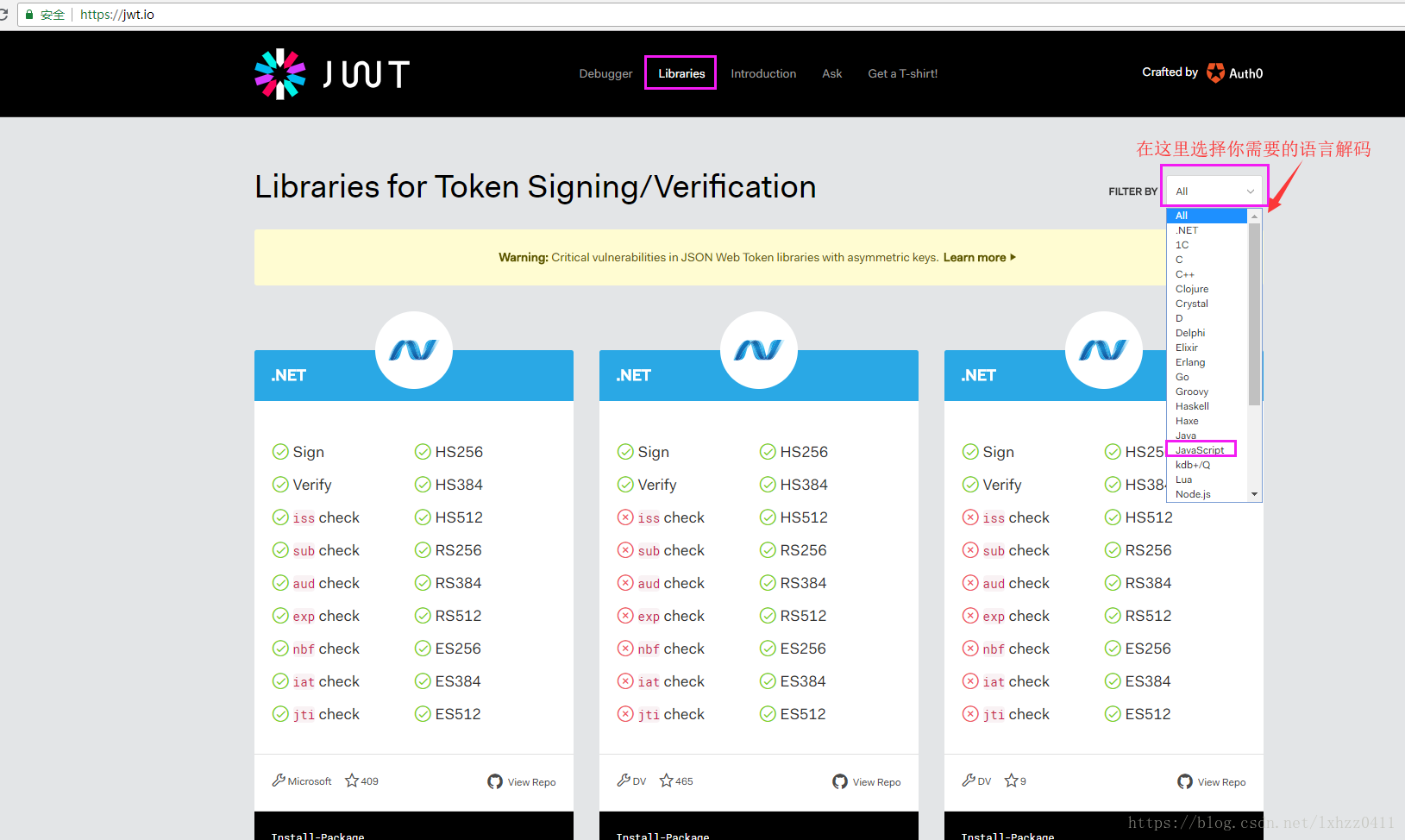The image size is (1405, 840).
Task: Click 'aud check' text in second card
Action: tap(671, 583)
